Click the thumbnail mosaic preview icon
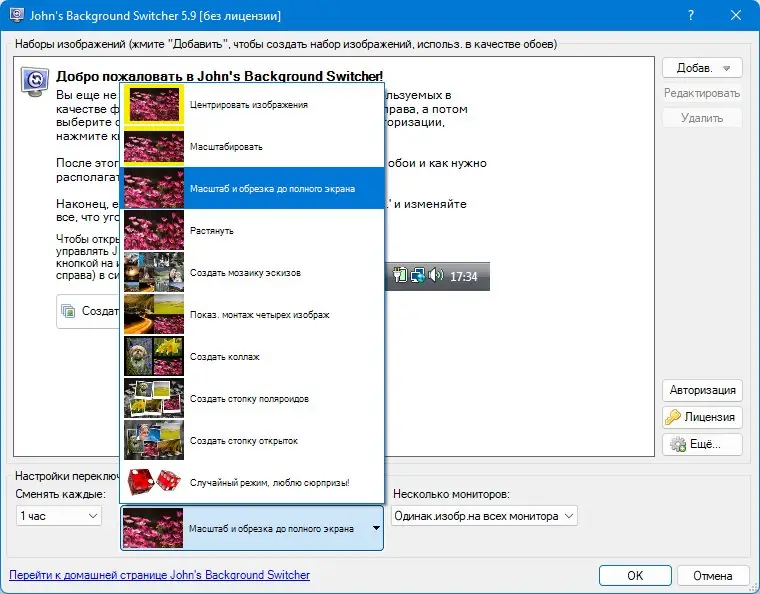Image resolution: width=760 pixels, height=594 pixels. click(x=154, y=272)
